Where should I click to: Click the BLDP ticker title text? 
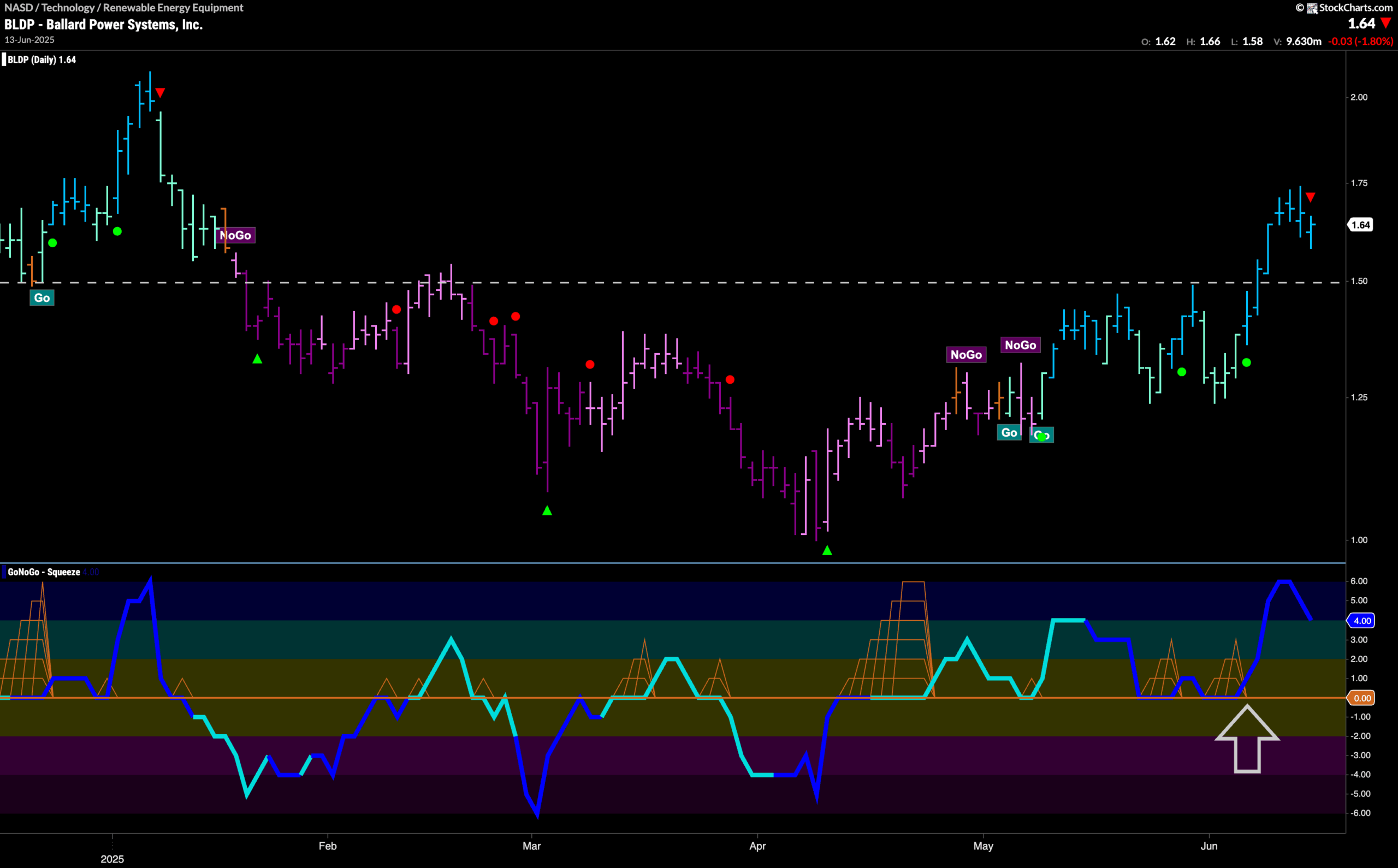tap(103, 25)
